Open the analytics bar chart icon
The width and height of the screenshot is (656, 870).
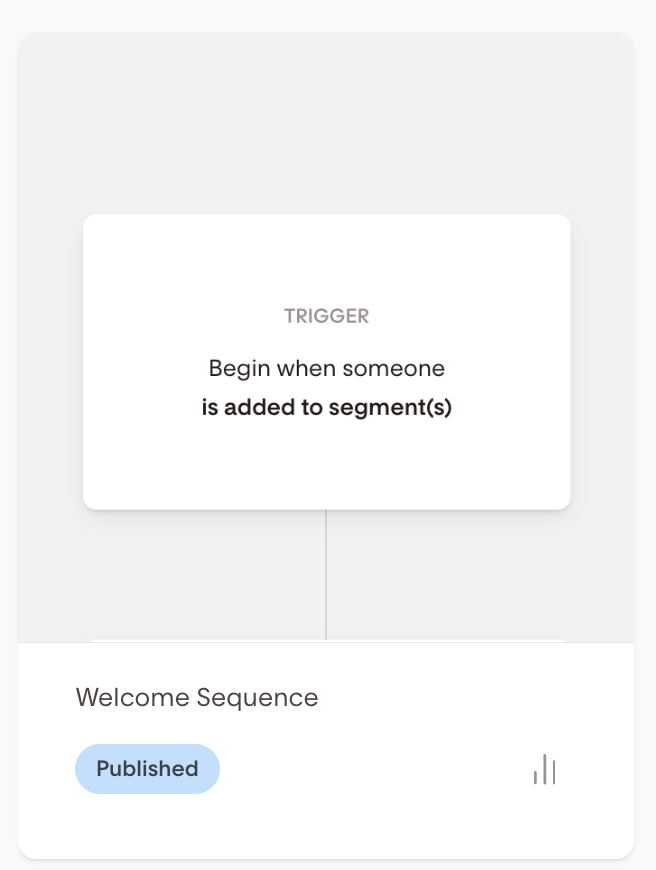[x=544, y=769]
